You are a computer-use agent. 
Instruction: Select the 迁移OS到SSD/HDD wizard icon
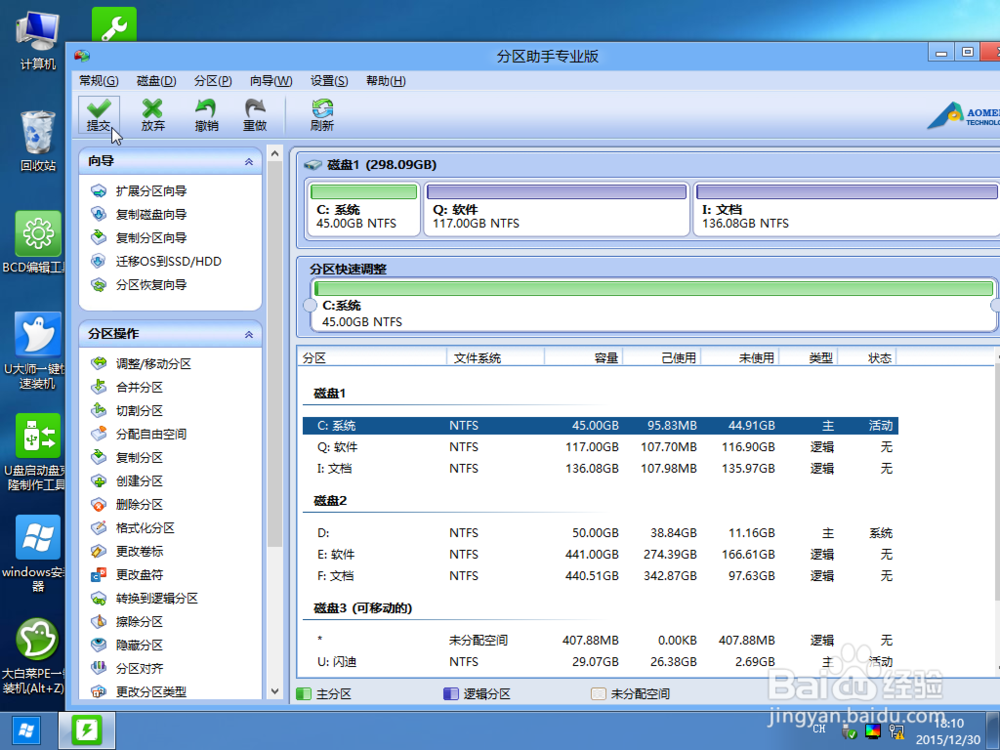coord(97,261)
